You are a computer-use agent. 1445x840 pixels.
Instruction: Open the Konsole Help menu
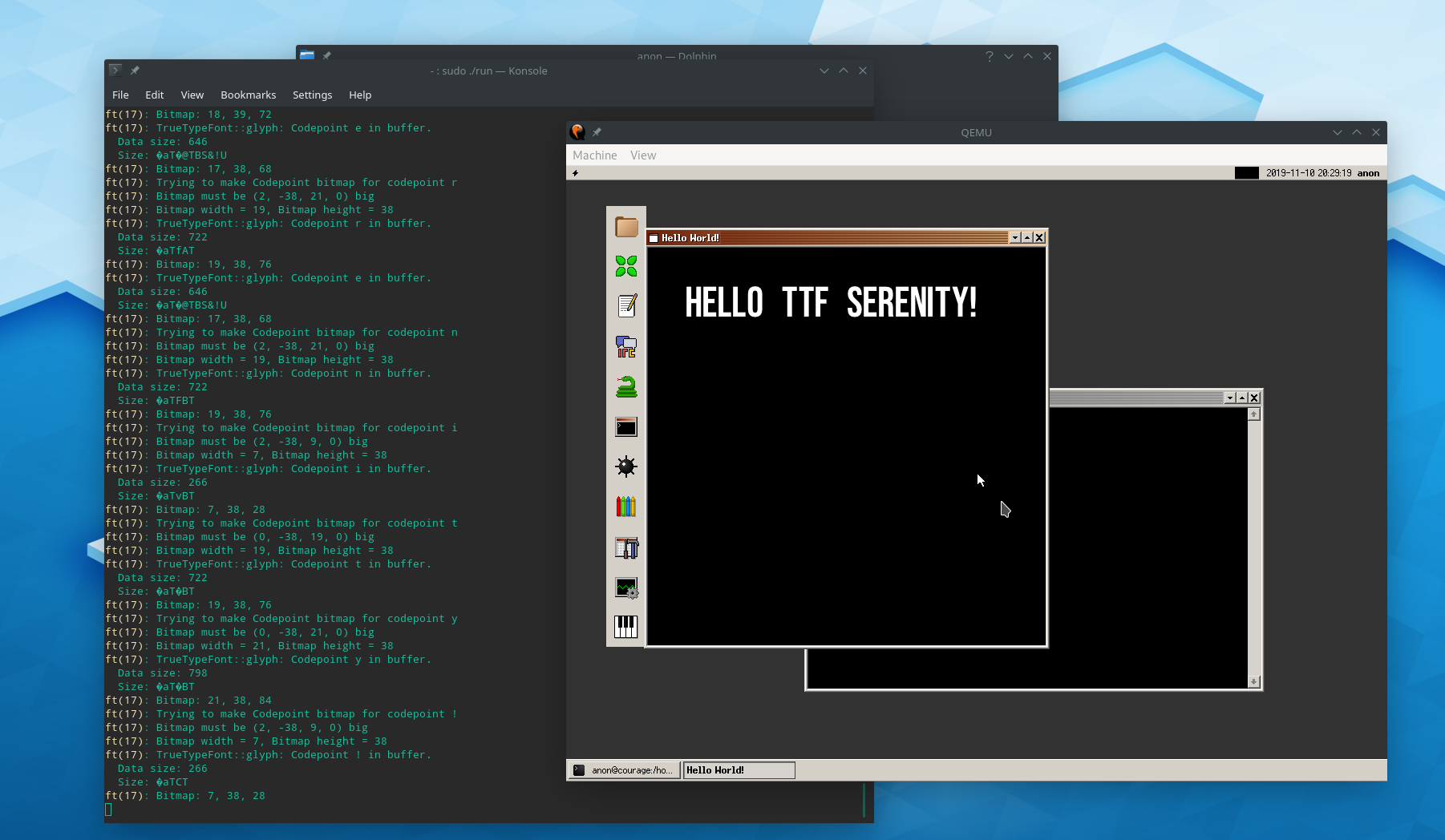click(360, 95)
